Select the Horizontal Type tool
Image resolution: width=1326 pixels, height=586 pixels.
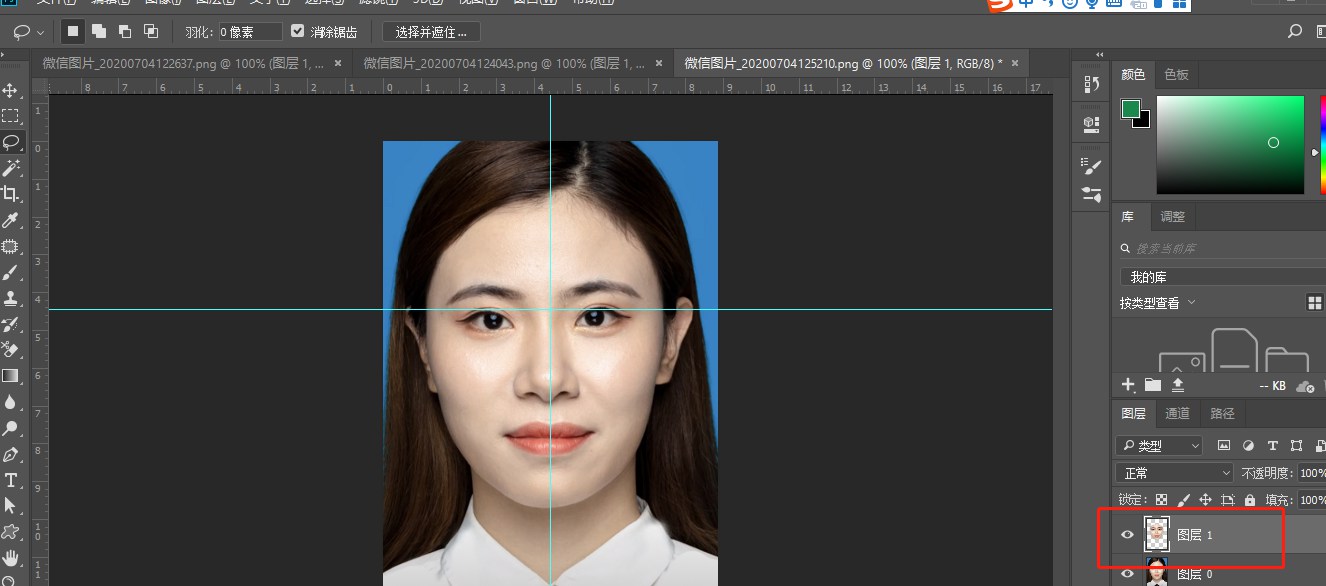click(11, 480)
